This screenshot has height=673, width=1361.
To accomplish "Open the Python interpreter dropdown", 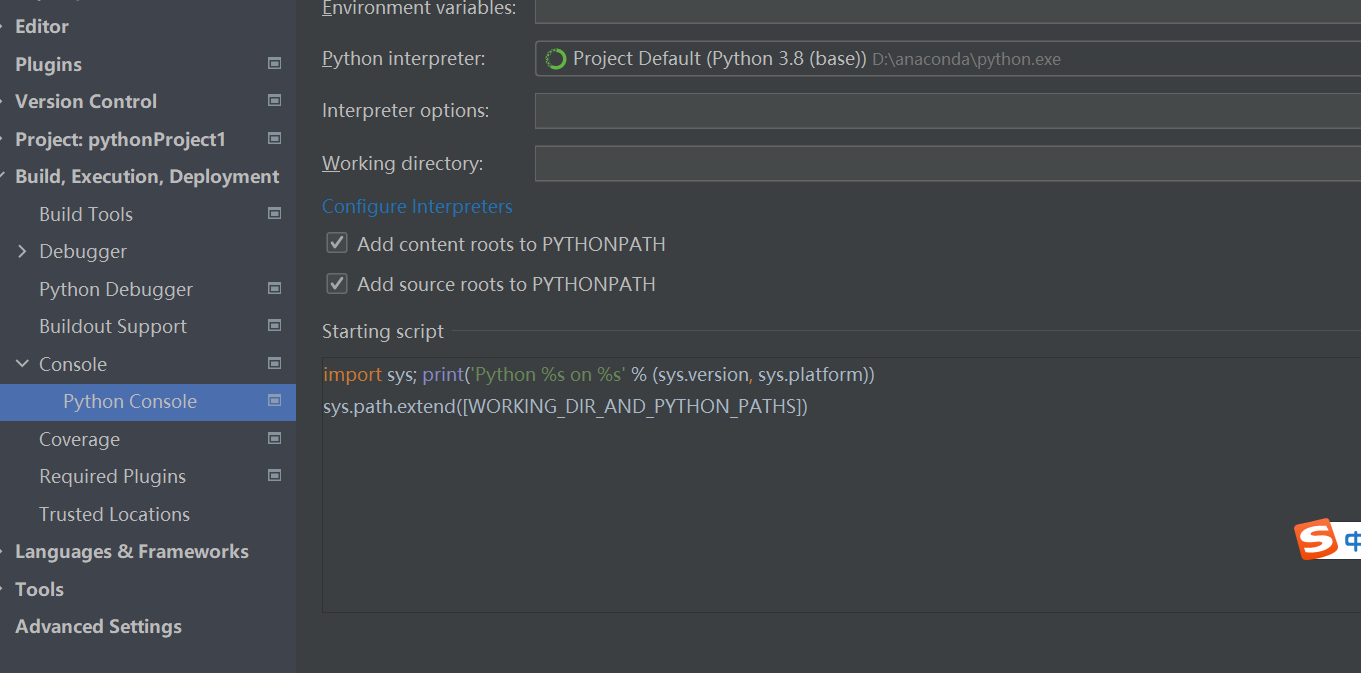I will (946, 59).
